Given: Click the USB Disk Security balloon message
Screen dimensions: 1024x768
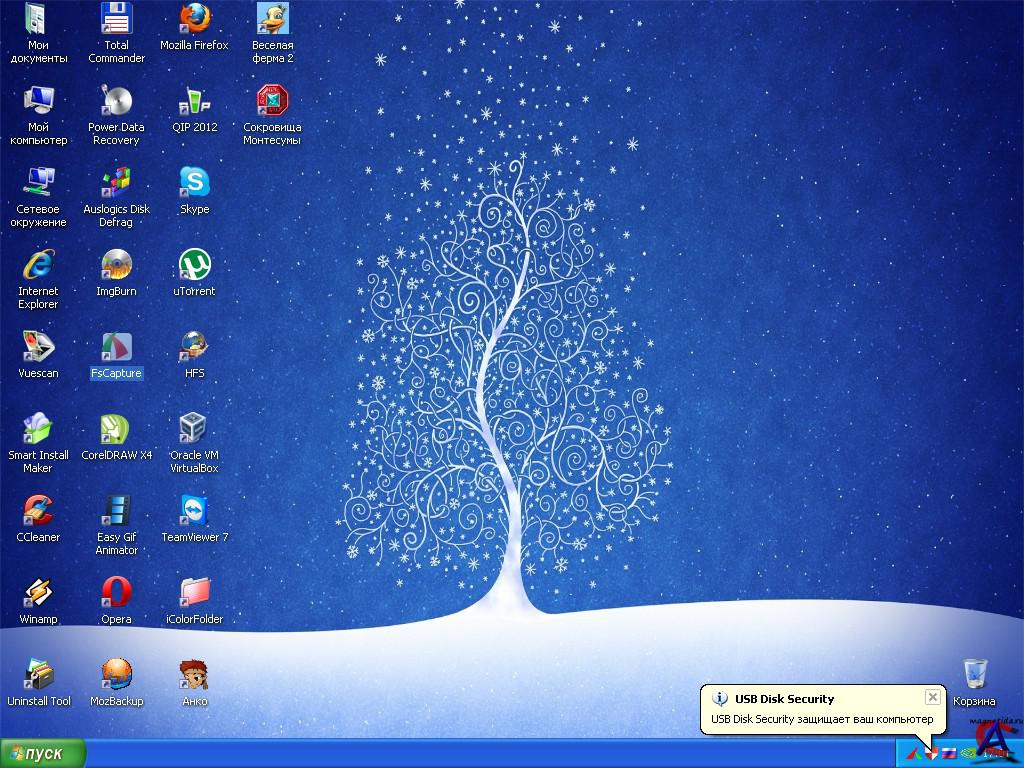Looking at the screenshot, I should point(821,719).
